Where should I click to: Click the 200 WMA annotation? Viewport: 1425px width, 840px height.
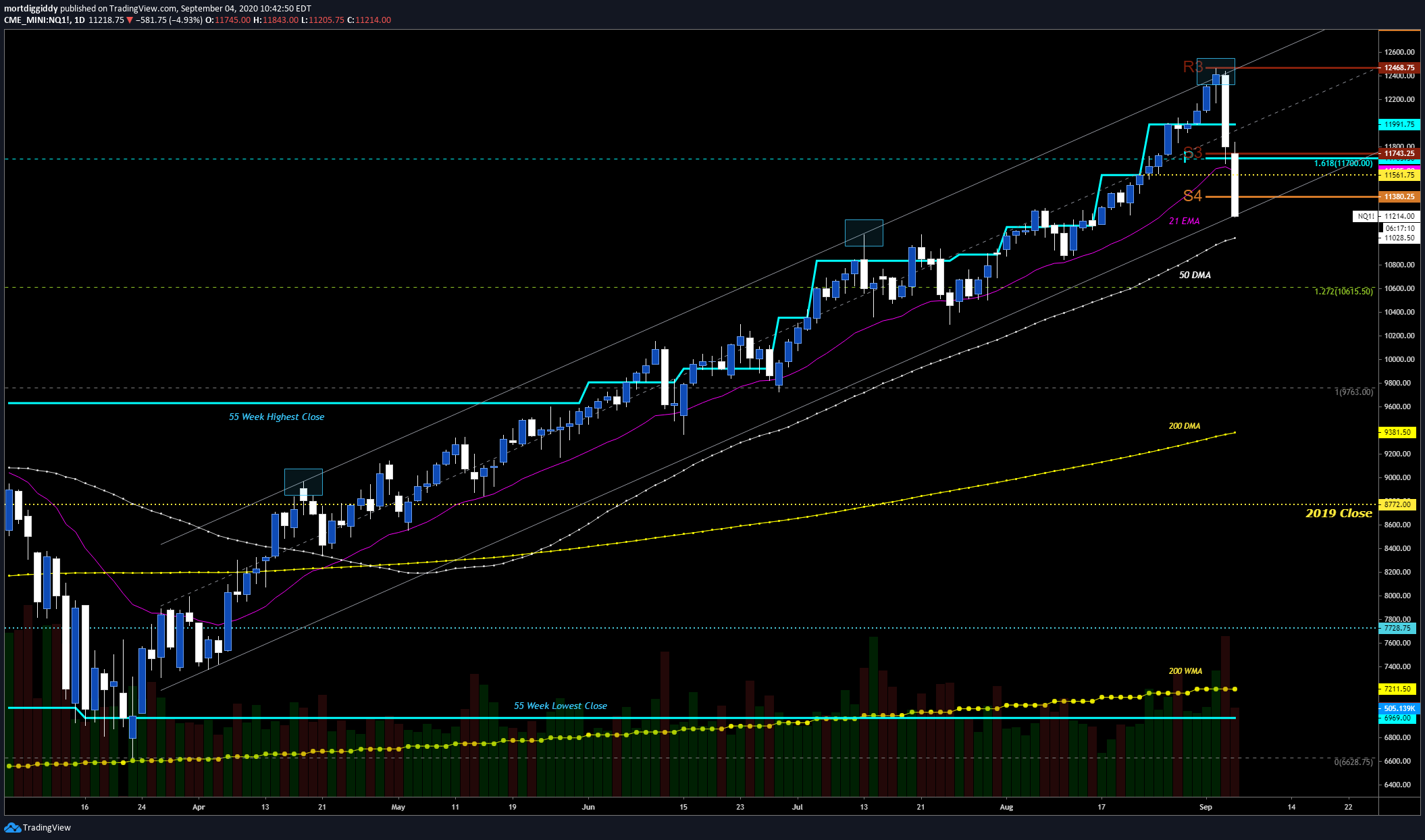tap(1185, 671)
